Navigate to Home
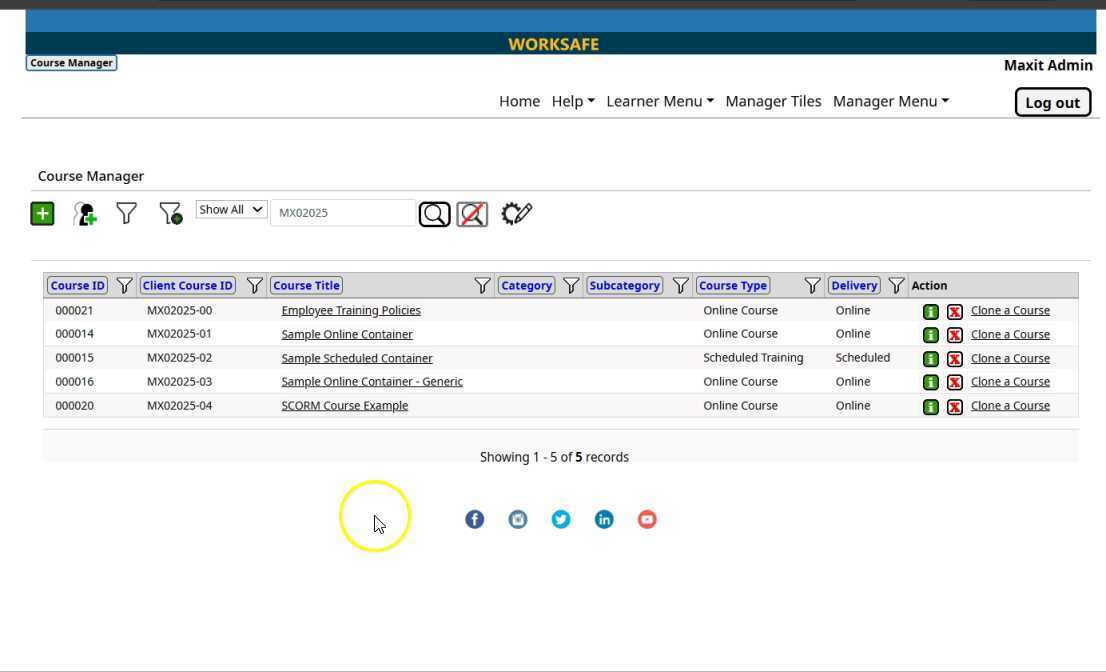This screenshot has height=672, width=1106. click(519, 101)
